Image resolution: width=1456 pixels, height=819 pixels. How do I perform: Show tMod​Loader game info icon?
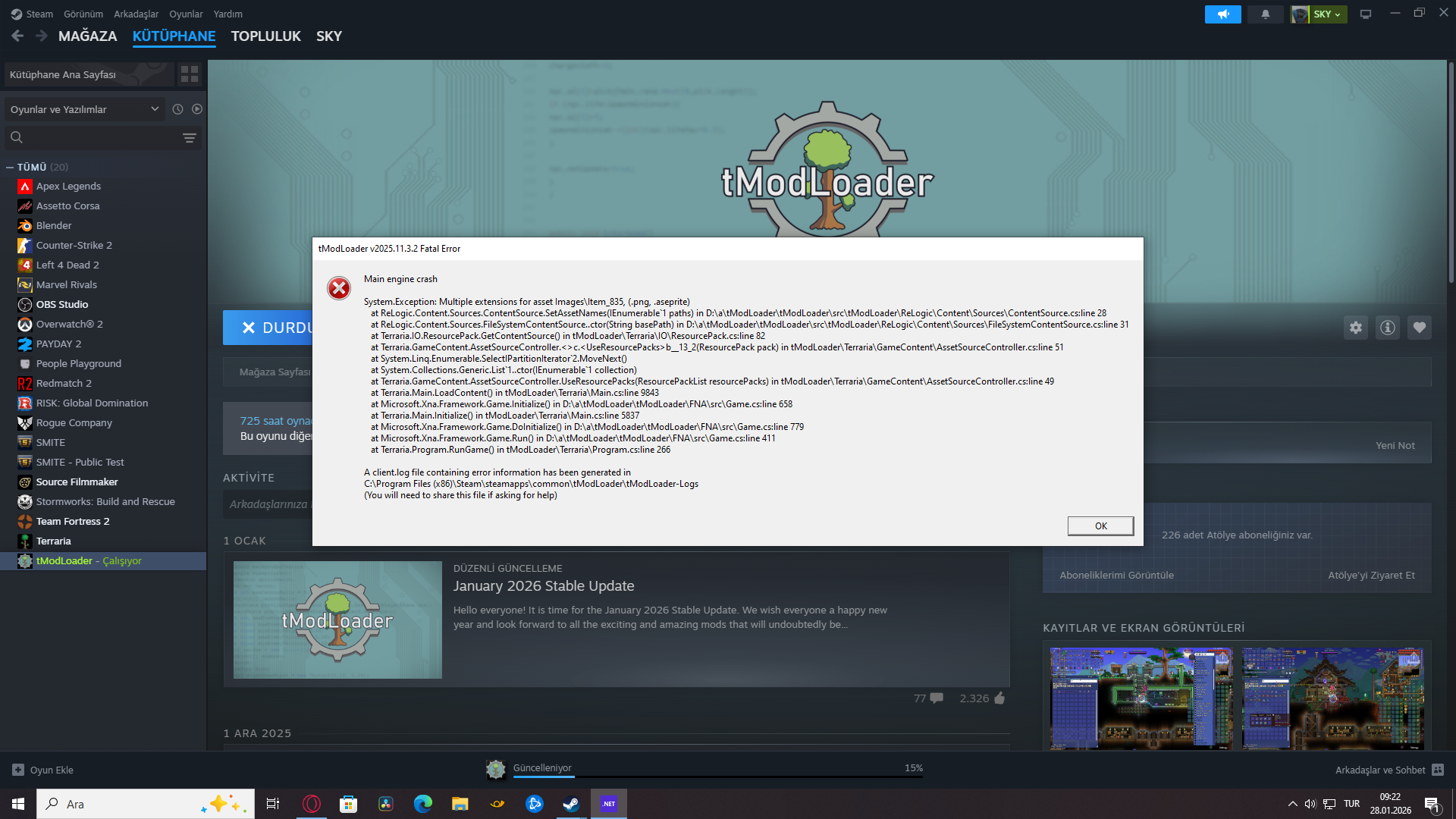click(1388, 328)
